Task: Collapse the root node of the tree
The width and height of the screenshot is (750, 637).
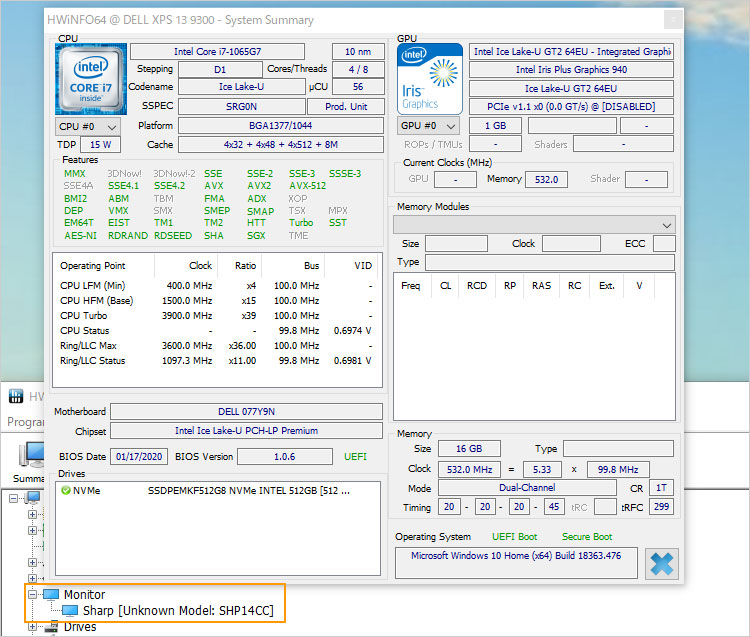Action: coord(14,498)
